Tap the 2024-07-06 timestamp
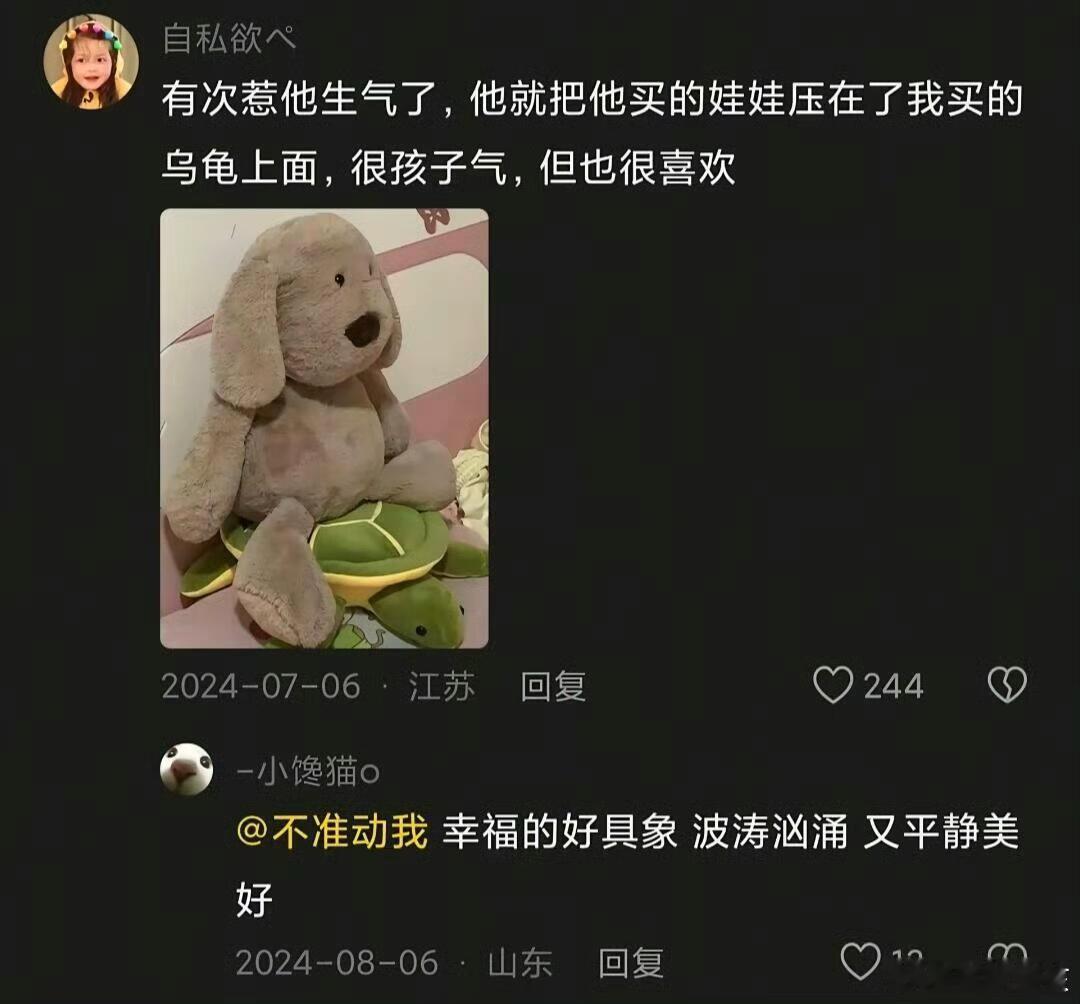Viewport: 1080px width, 1004px height. 261,687
